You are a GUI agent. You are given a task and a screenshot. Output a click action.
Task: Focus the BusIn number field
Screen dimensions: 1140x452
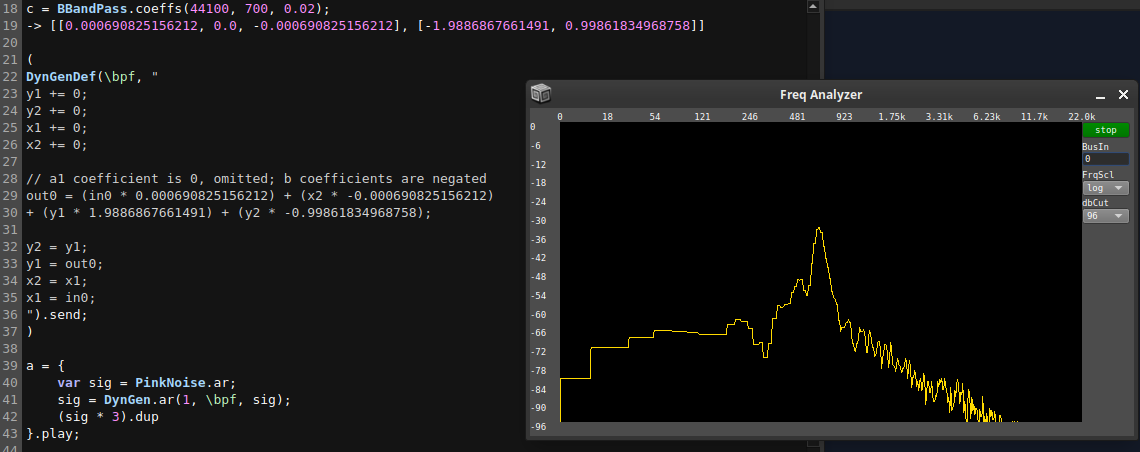(x=1105, y=159)
